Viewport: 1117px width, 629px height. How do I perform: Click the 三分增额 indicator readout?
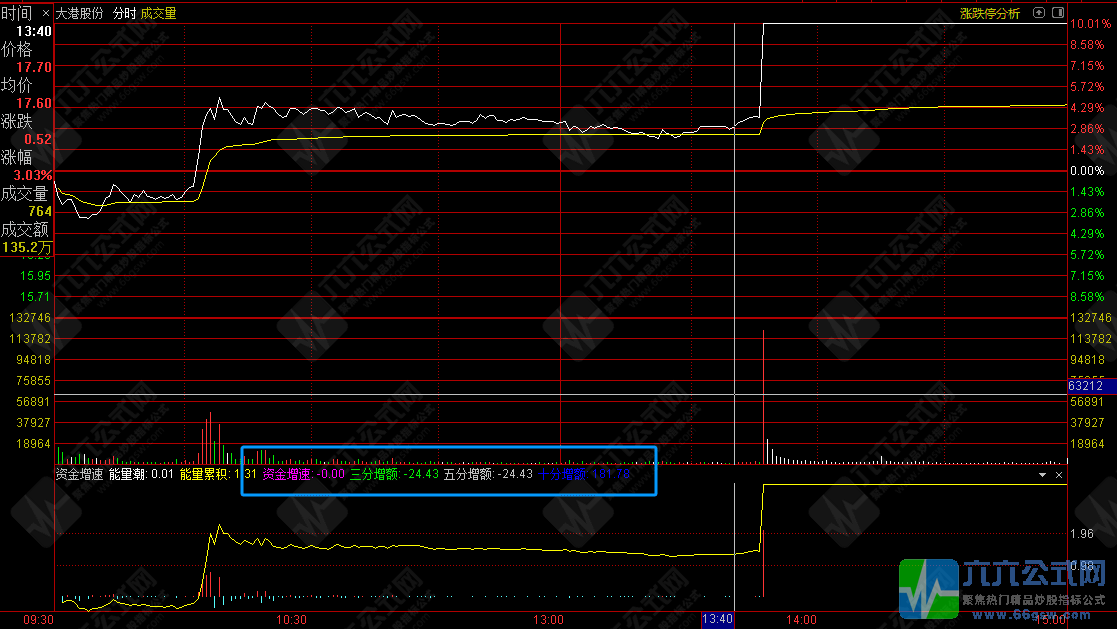pos(394,474)
